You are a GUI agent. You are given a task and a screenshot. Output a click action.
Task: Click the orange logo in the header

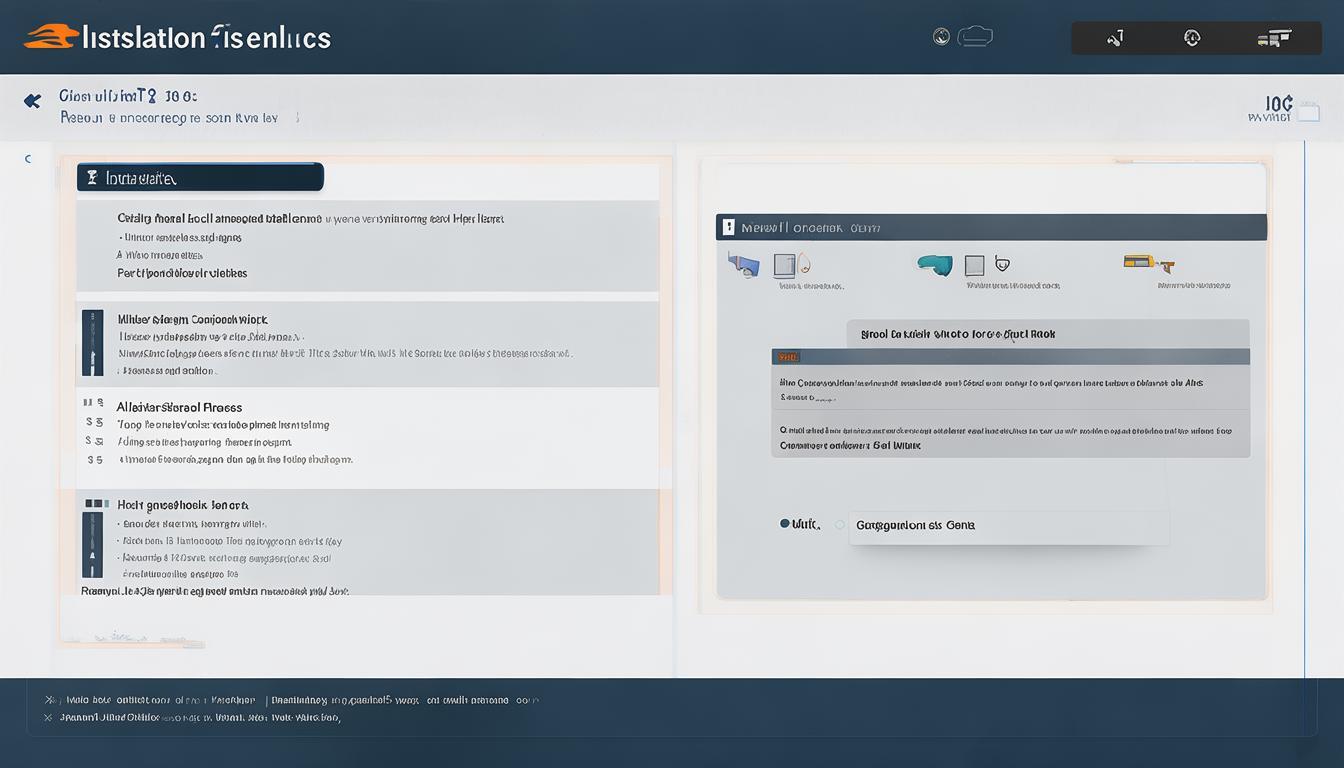pos(51,37)
